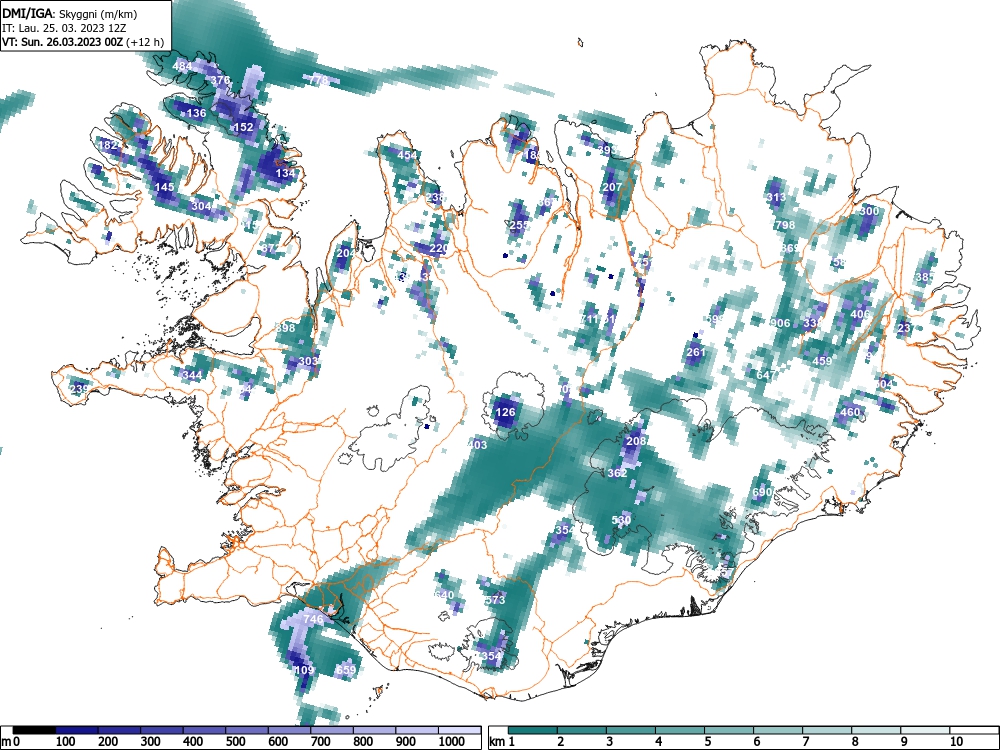Click the visibility value 303
The width and height of the screenshot is (1000, 750).
308,361
